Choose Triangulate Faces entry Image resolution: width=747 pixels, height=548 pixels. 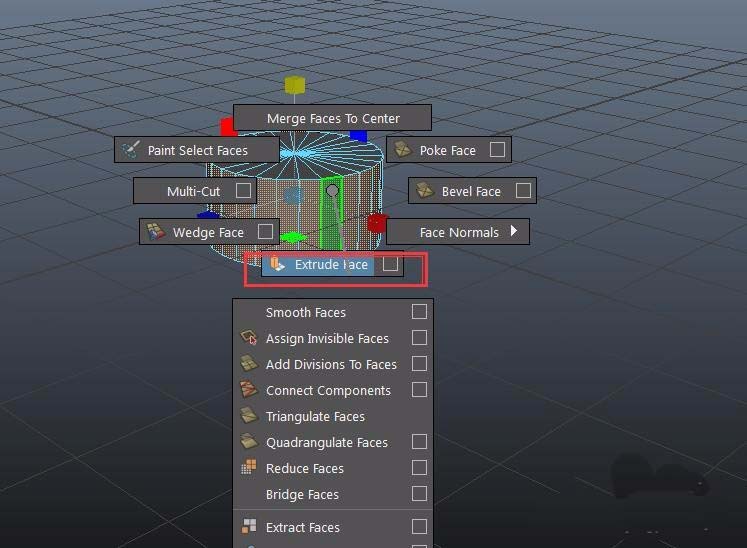[x=333, y=416]
